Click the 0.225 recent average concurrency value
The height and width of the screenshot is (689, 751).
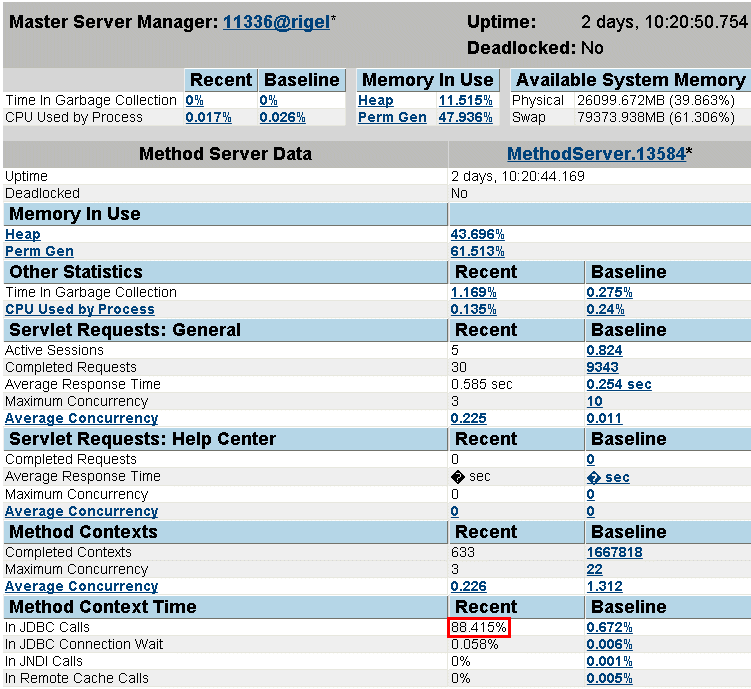tap(468, 418)
